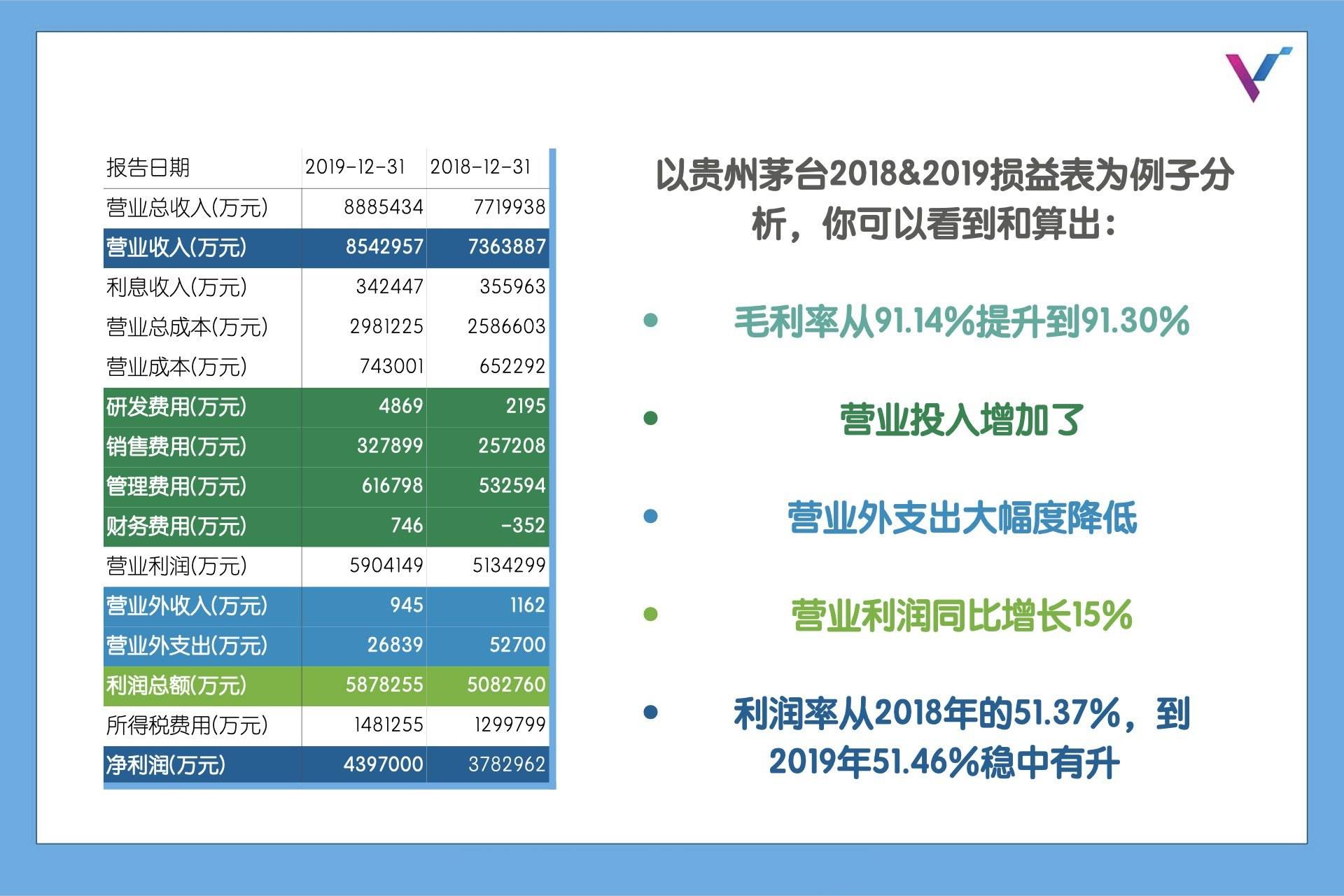Image resolution: width=1344 pixels, height=896 pixels.
Task: Click the value 532594
Action: tap(512, 486)
